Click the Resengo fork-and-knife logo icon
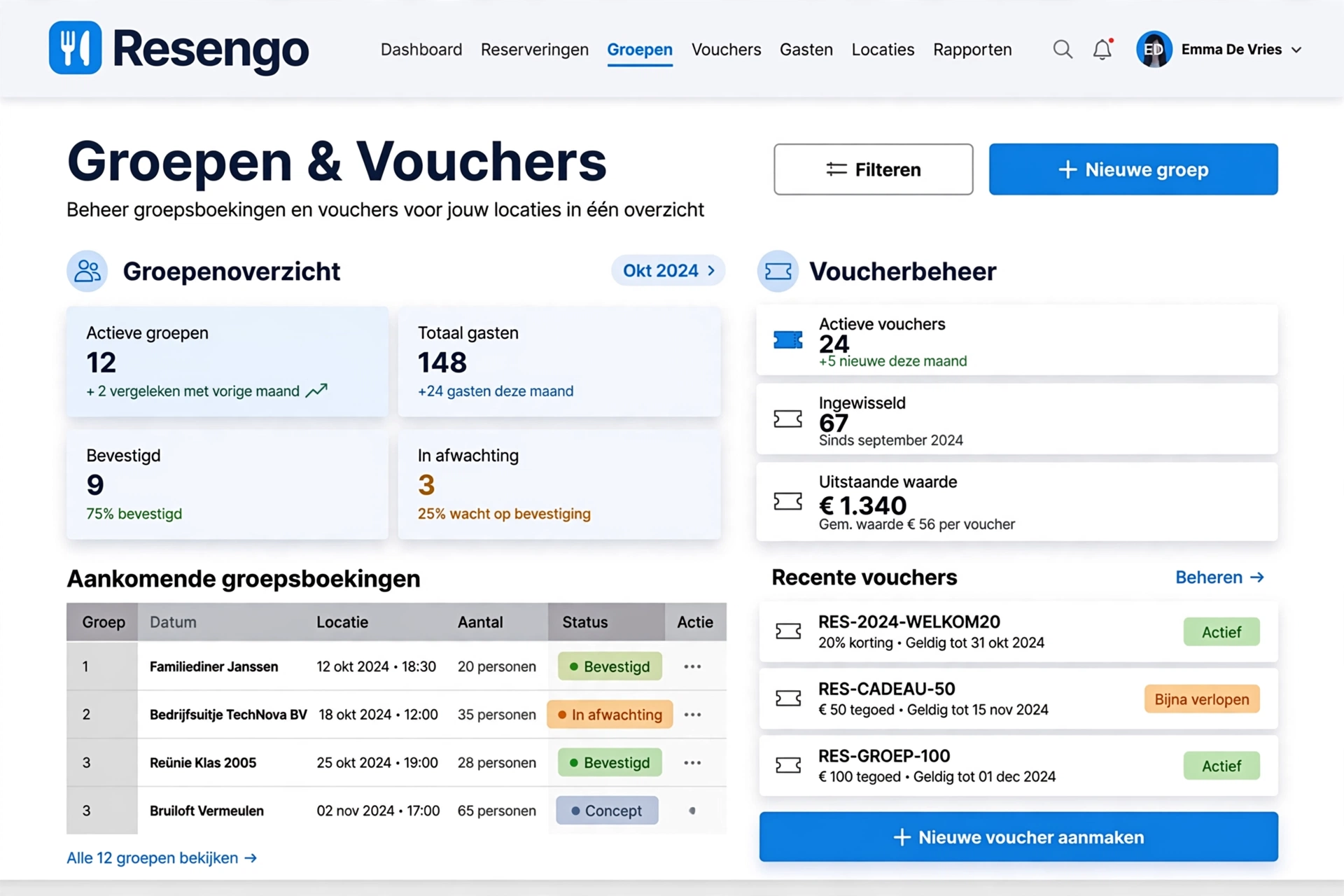 coord(75,48)
